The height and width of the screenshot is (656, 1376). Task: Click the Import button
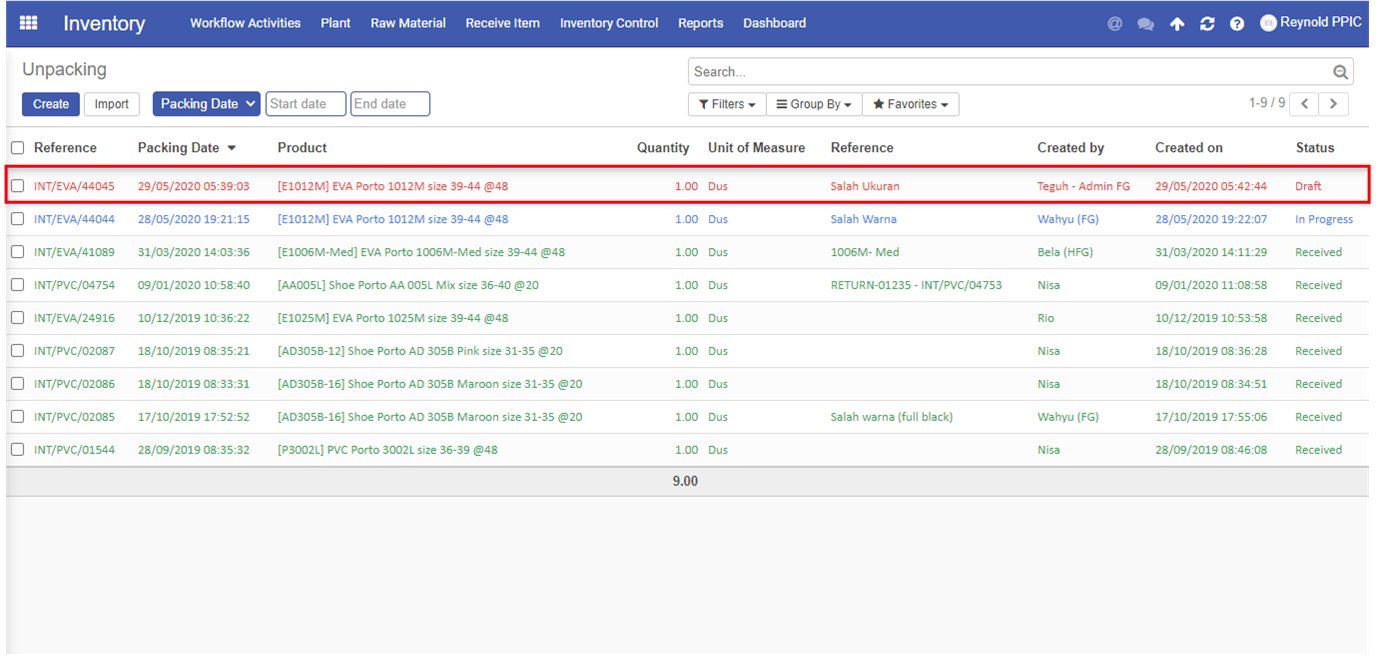112,104
